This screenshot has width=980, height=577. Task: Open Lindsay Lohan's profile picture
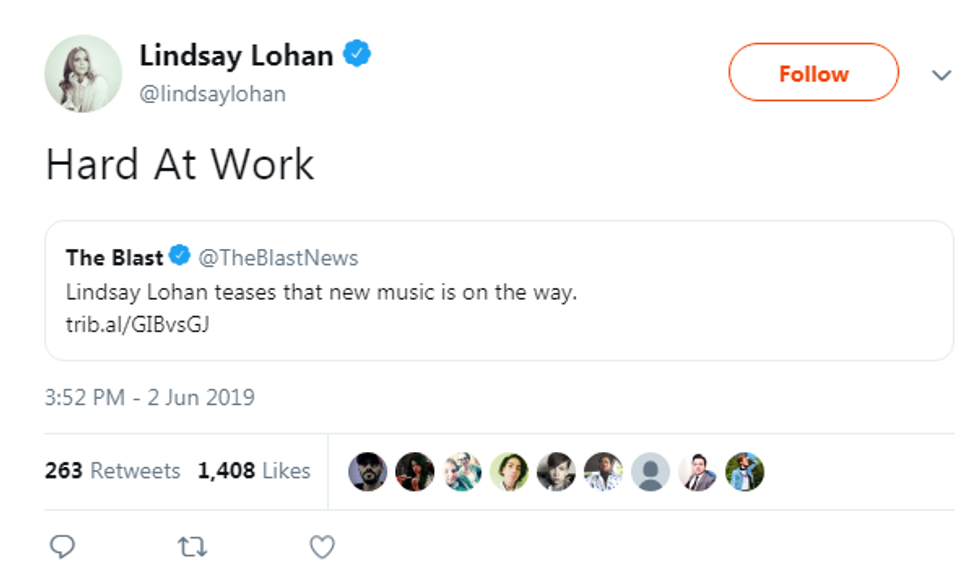tap(83, 74)
